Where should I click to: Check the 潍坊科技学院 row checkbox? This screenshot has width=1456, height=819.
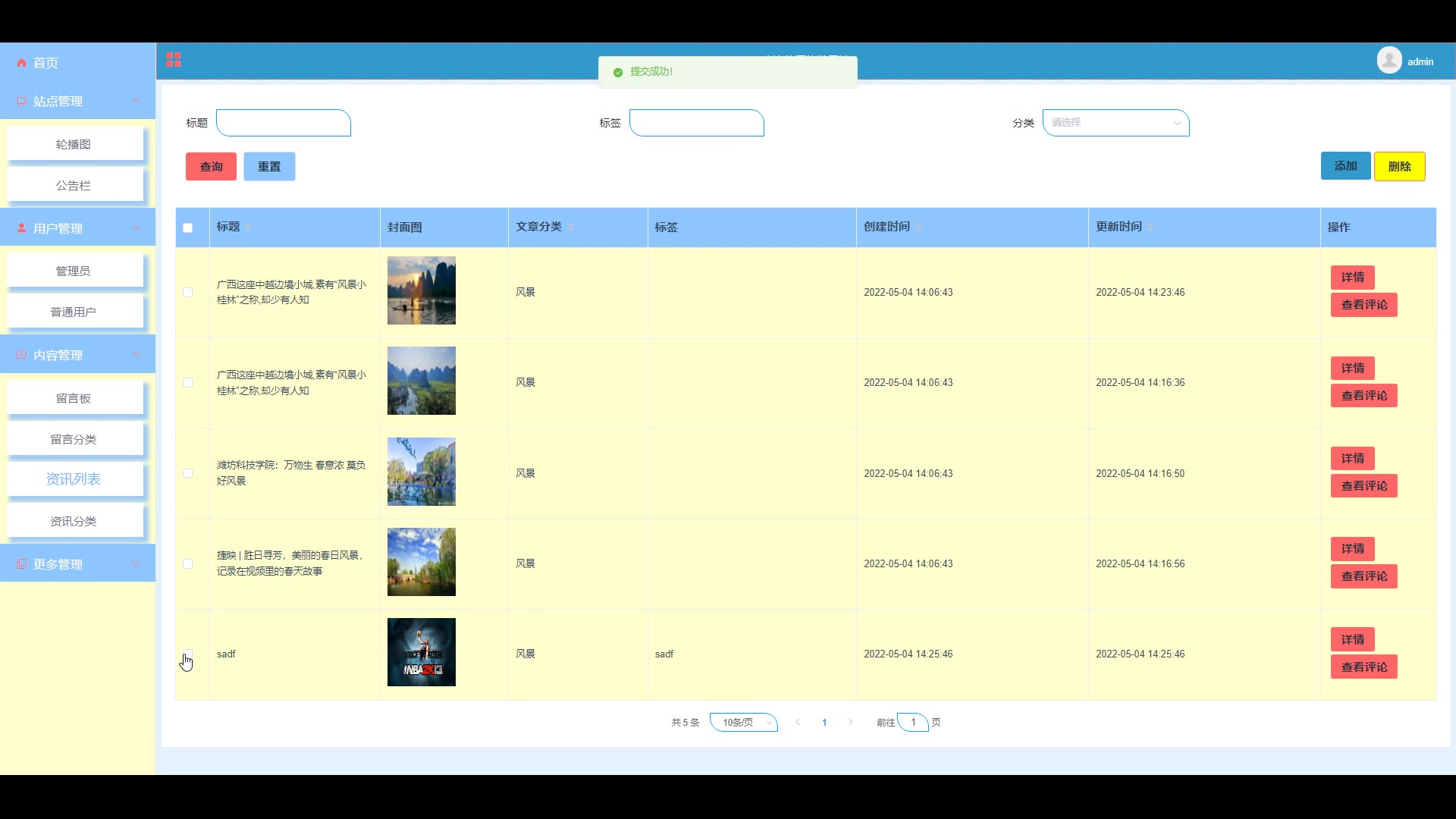[188, 473]
